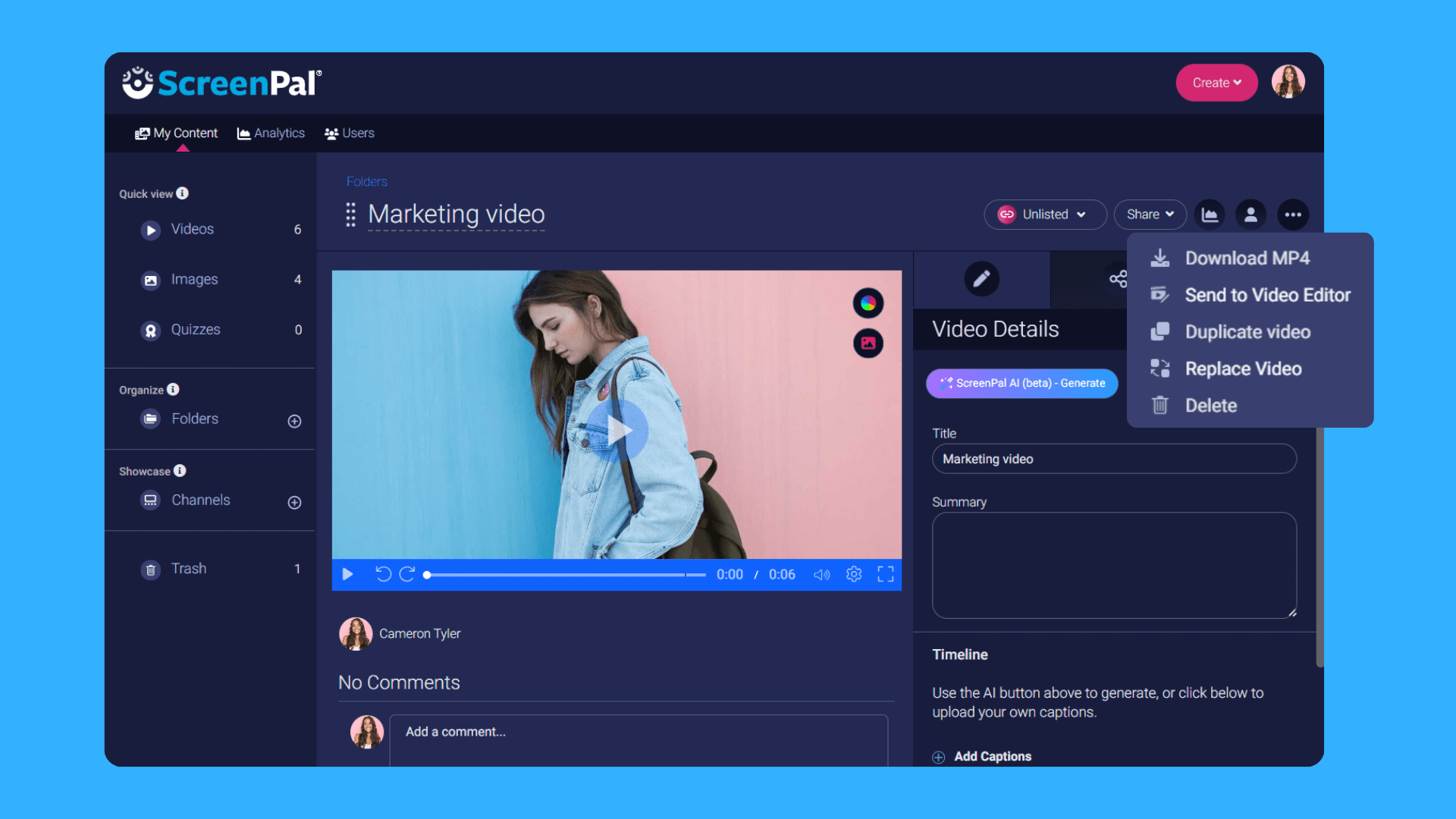Open the Users tab

tap(350, 133)
